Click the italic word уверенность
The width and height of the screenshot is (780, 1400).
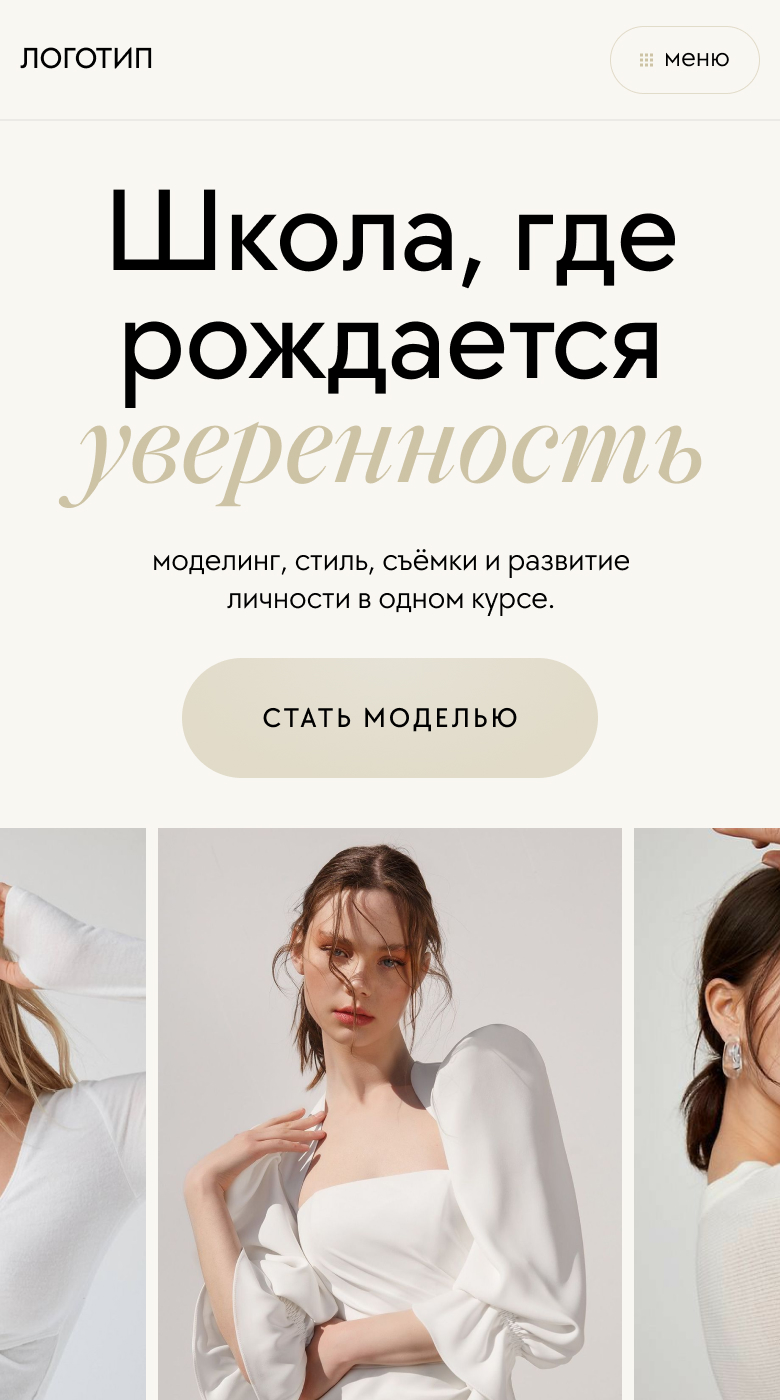click(x=382, y=453)
